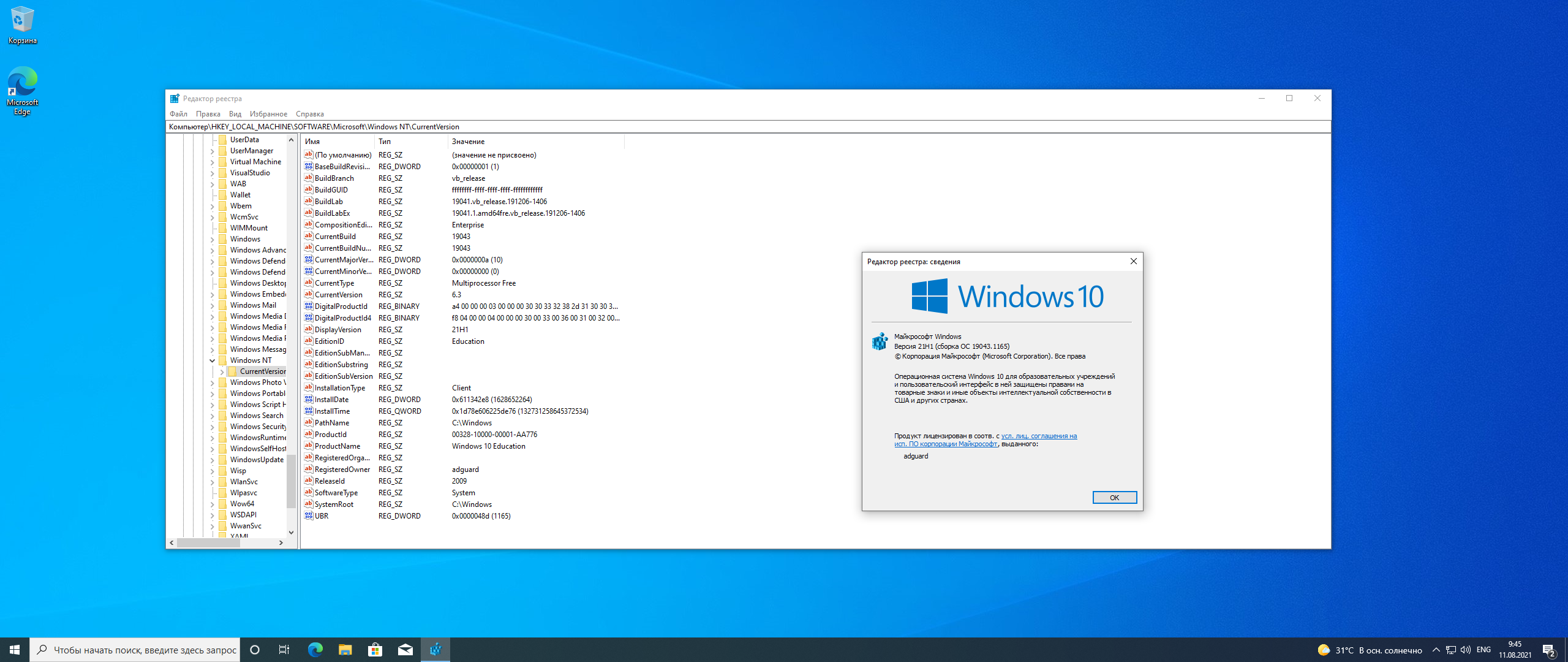Select the Wallet tree key
Image resolution: width=1568 pixels, height=662 pixels.
pyautogui.click(x=240, y=195)
